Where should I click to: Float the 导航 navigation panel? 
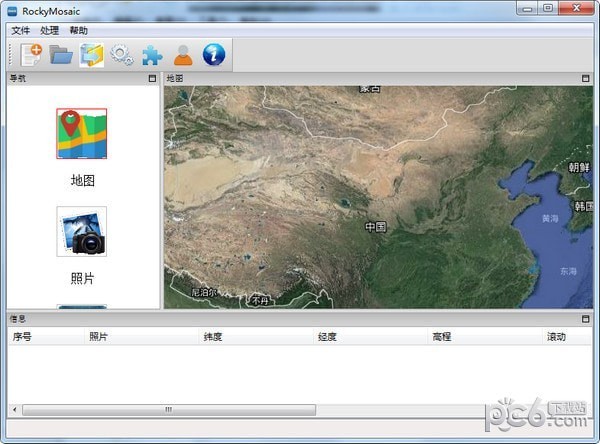pyautogui.click(x=152, y=78)
